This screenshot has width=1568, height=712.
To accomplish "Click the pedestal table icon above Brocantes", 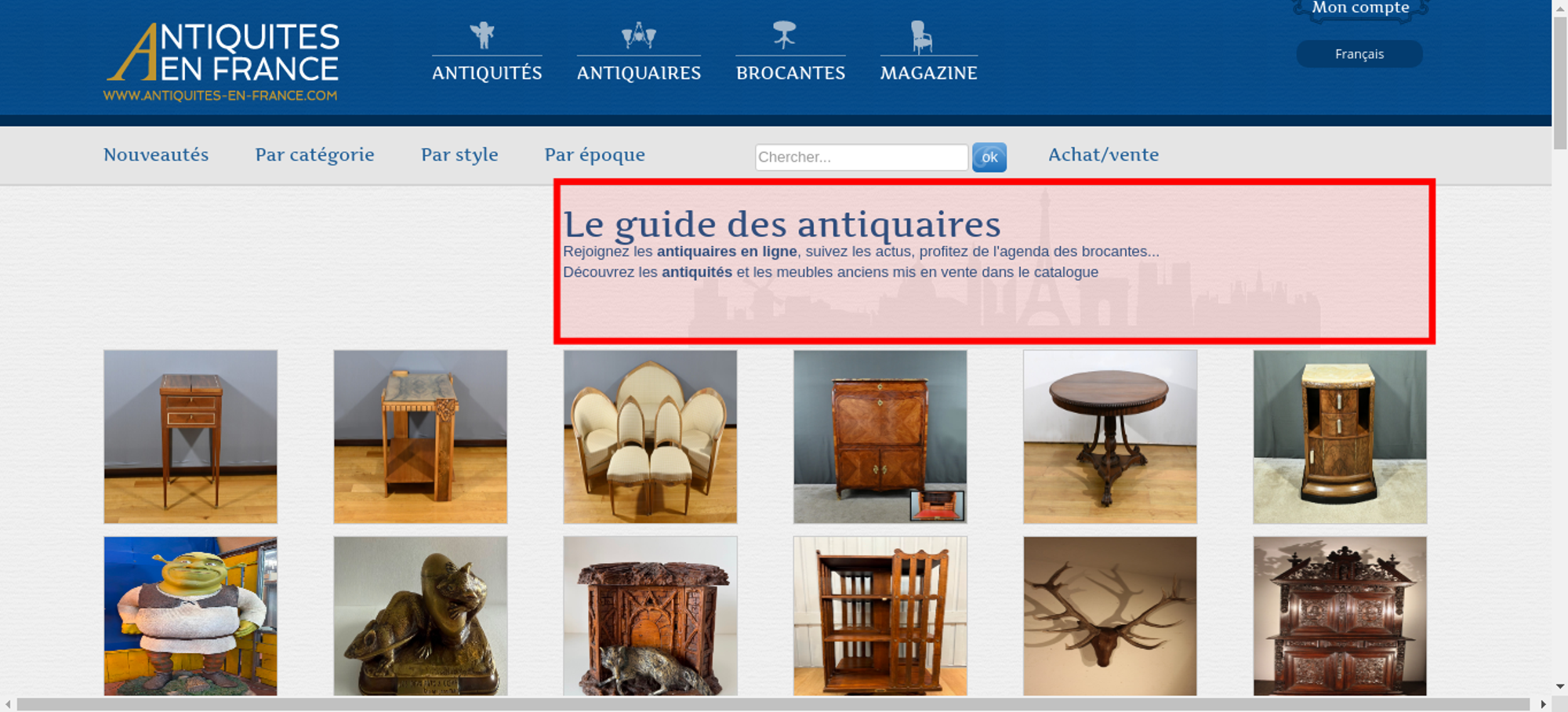I will pyautogui.click(x=784, y=35).
